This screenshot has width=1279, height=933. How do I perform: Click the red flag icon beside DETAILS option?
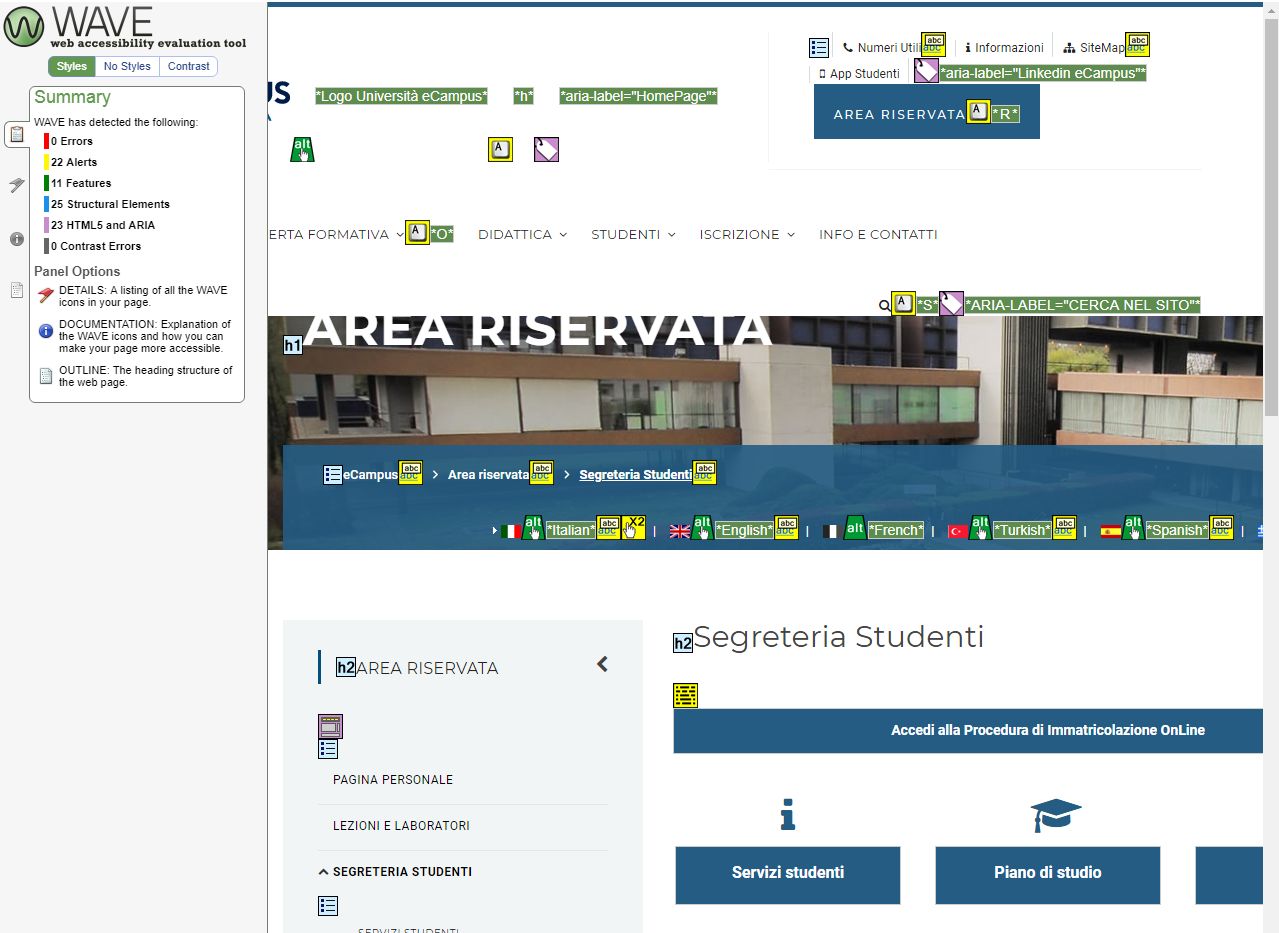[46, 296]
